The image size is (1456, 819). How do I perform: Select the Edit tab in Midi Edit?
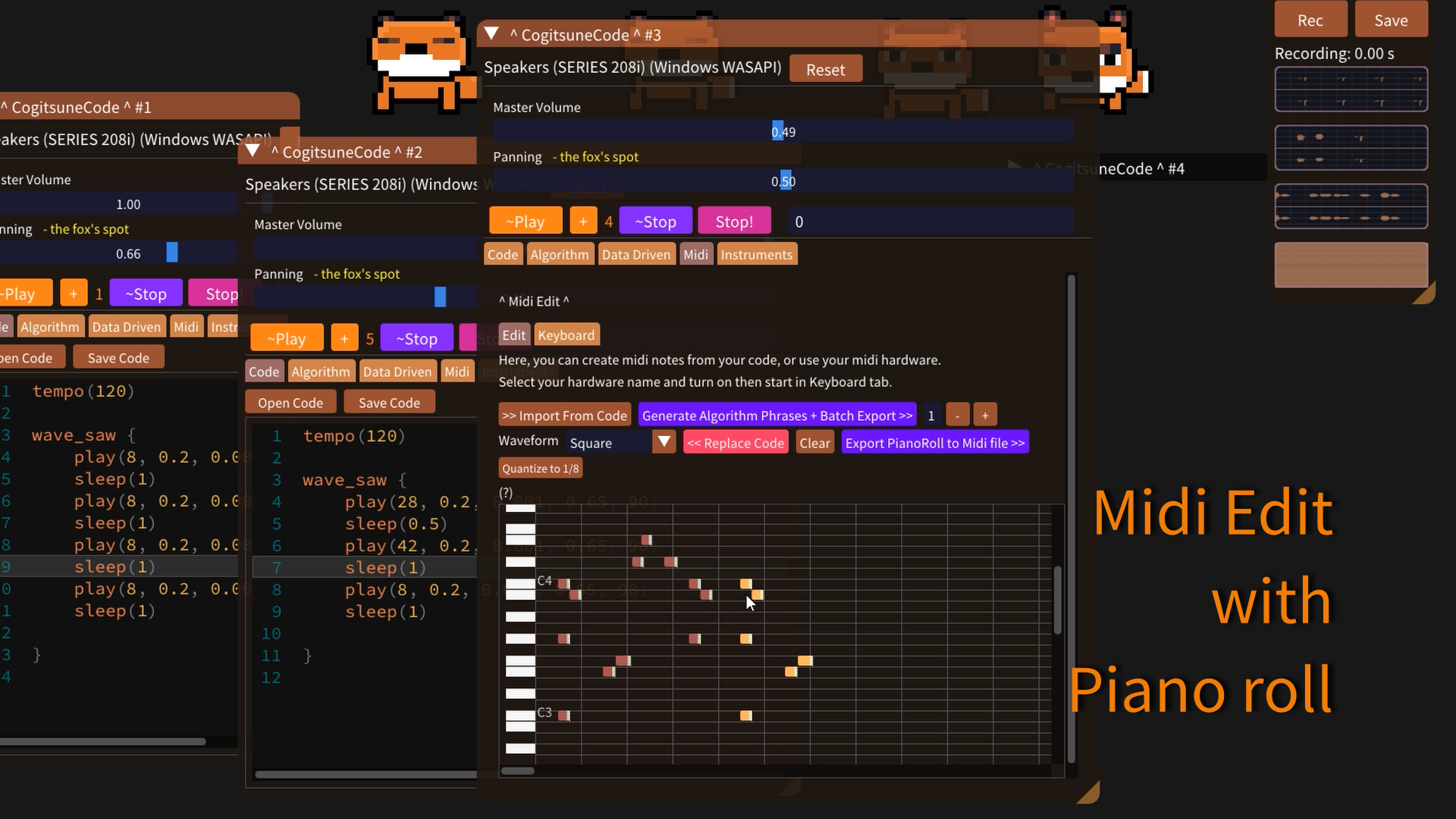pos(513,334)
